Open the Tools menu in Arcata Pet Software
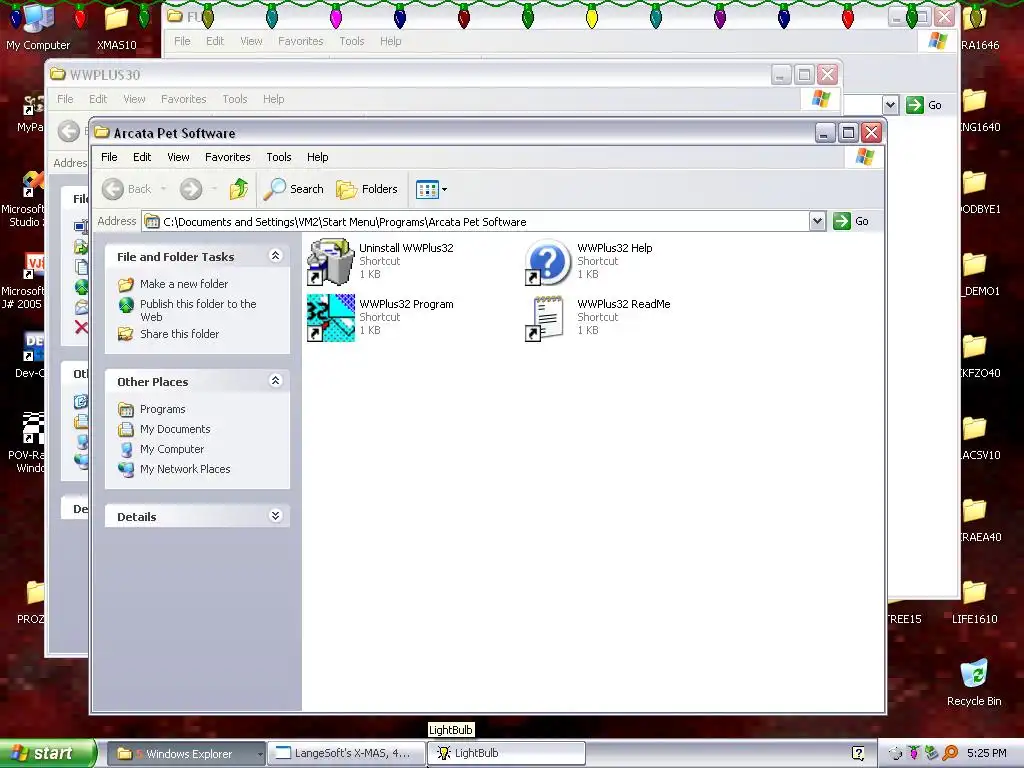 [x=279, y=157]
